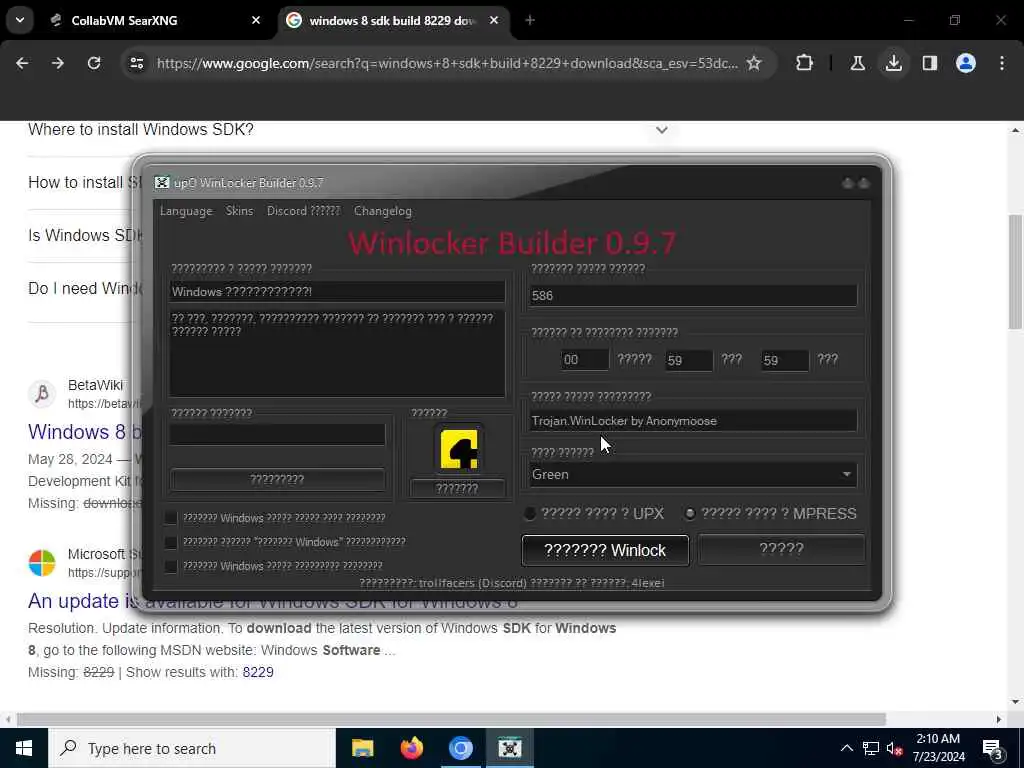
Task: Open File Explorer from the taskbar
Action: click(362, 748)
